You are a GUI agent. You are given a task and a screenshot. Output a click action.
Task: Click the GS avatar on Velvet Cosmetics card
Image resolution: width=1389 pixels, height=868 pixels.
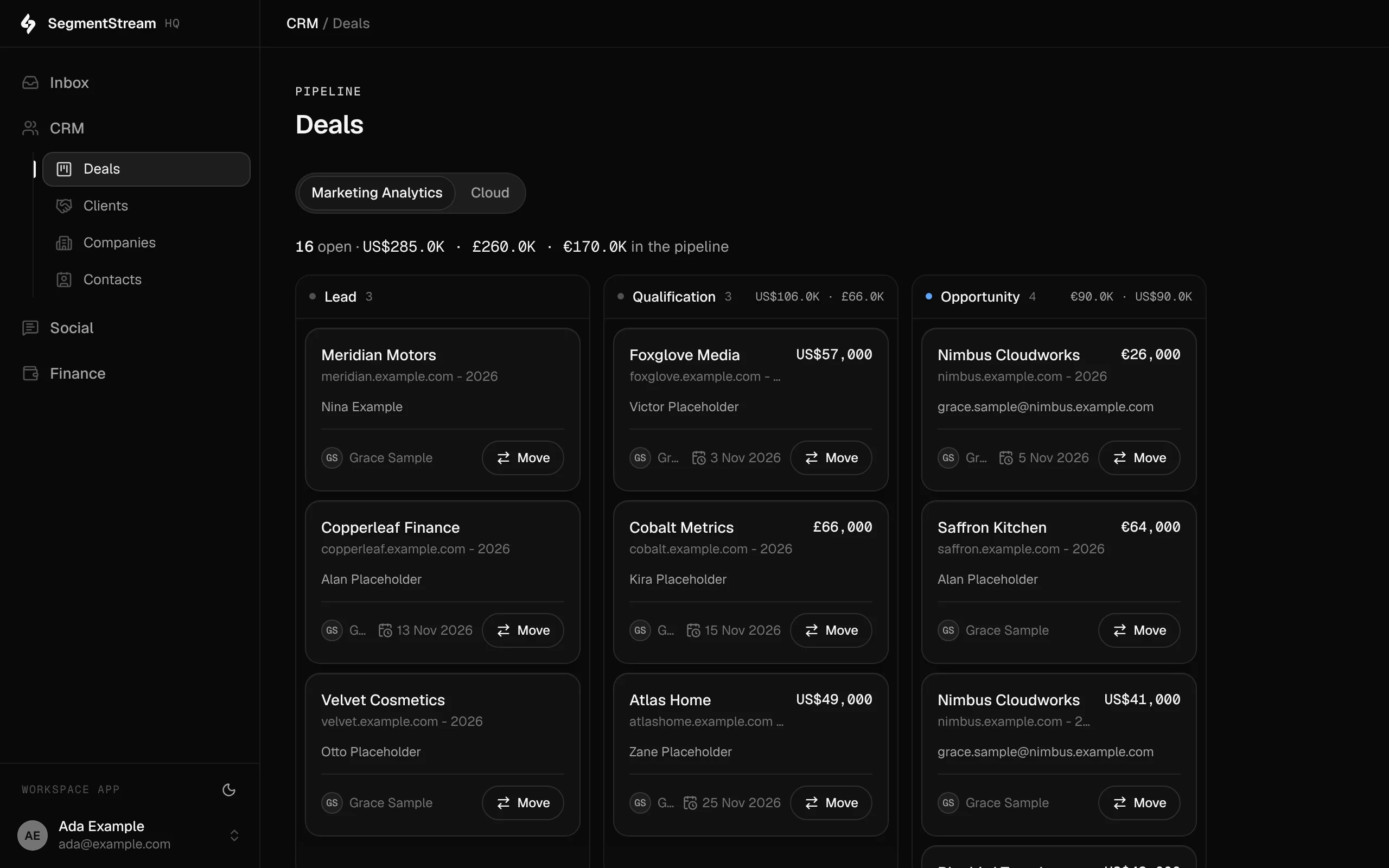point(332,802)
